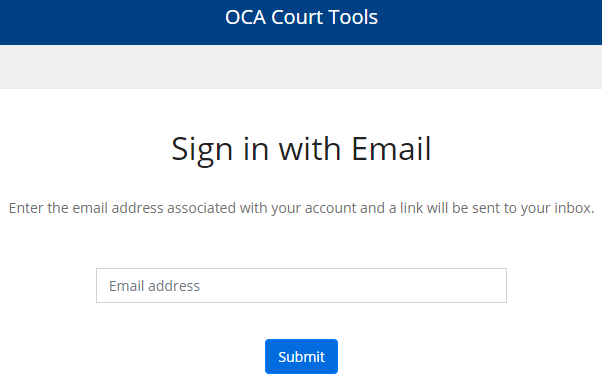Open the OCA Court Tools header title
The height and width of the screenshot is (381, 602).
[301, 17]
